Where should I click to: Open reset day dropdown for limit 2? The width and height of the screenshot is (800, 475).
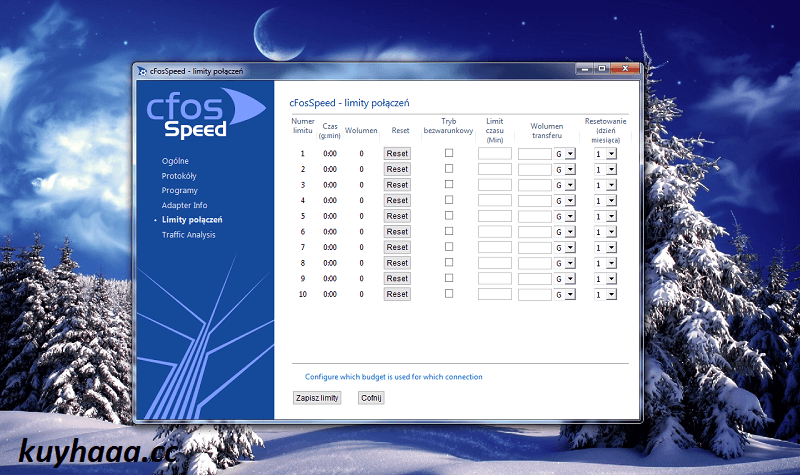606,170
